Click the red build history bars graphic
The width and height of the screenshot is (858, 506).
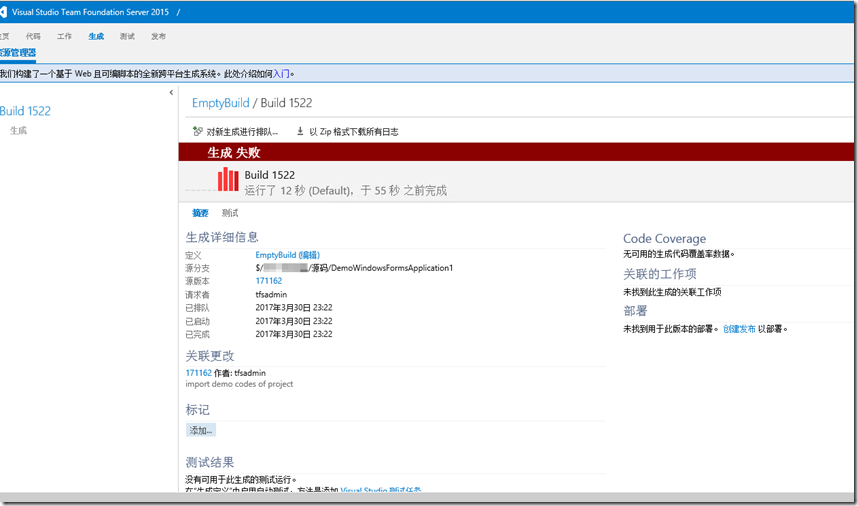(x=228, y=179)
